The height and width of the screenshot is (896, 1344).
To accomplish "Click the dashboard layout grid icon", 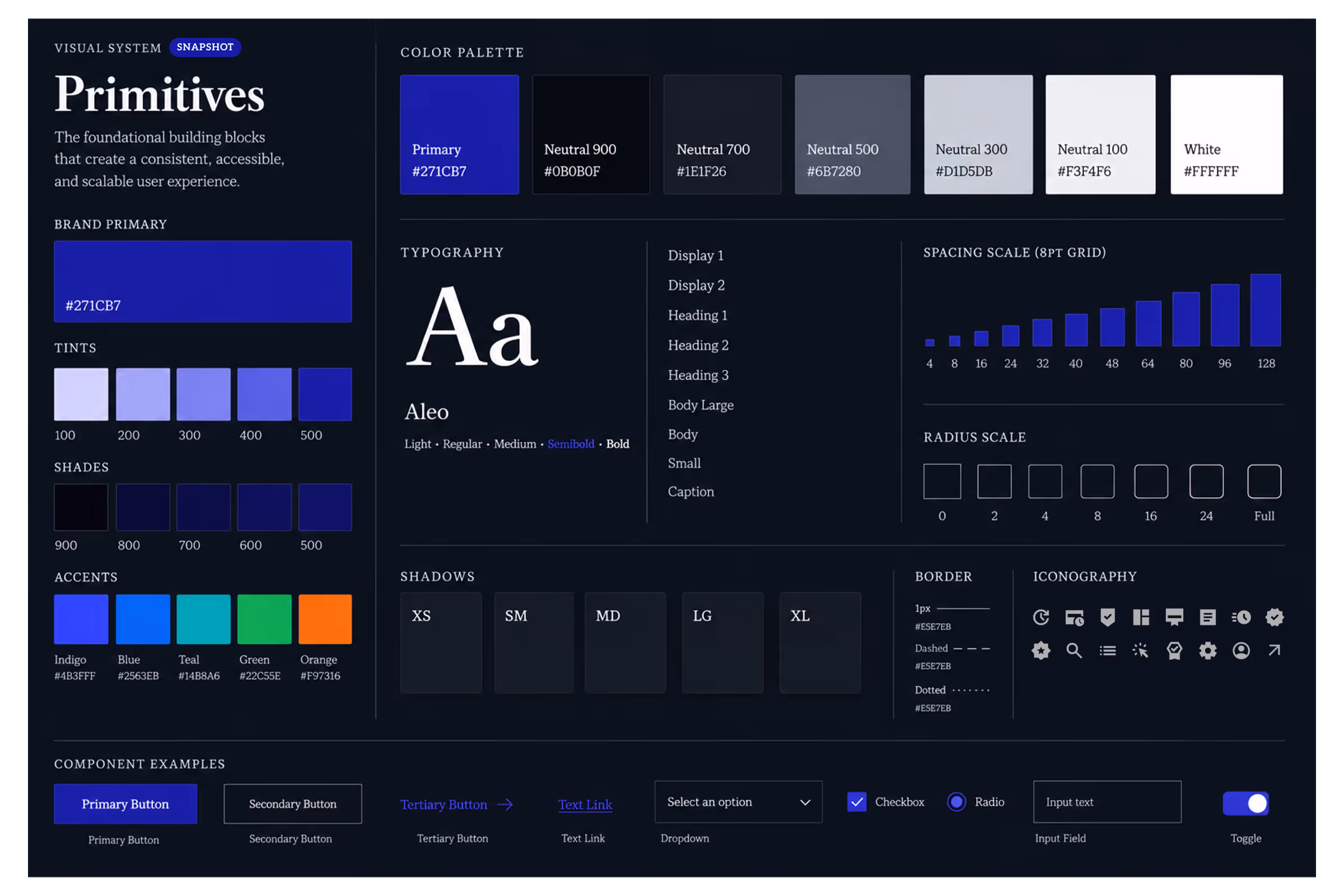I will tap(1141, 617).
